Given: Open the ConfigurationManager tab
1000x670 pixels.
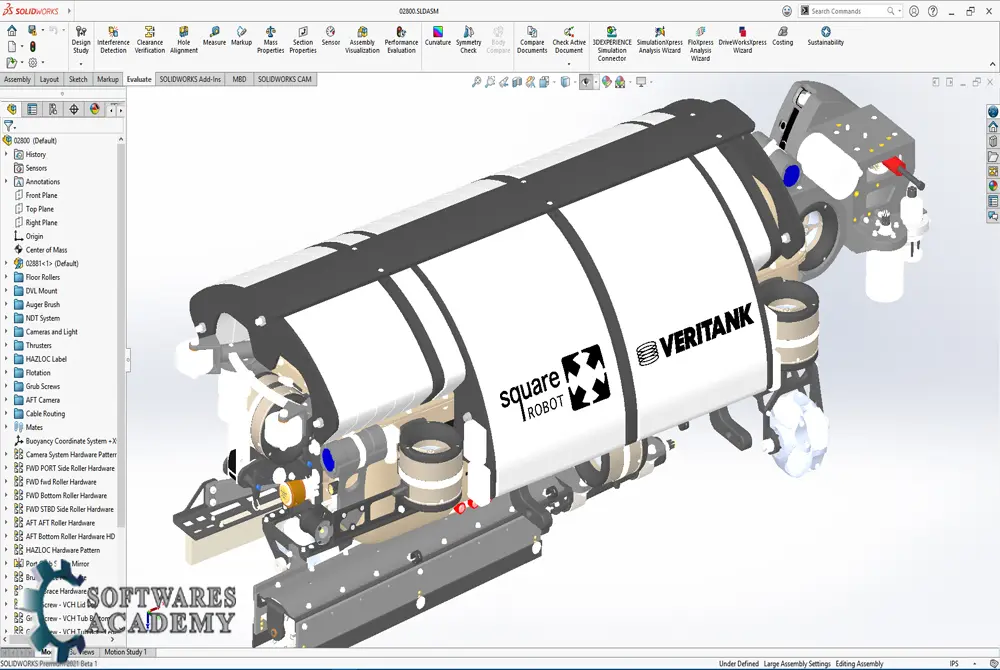Looking at the screenshot, I should [53, 109].
